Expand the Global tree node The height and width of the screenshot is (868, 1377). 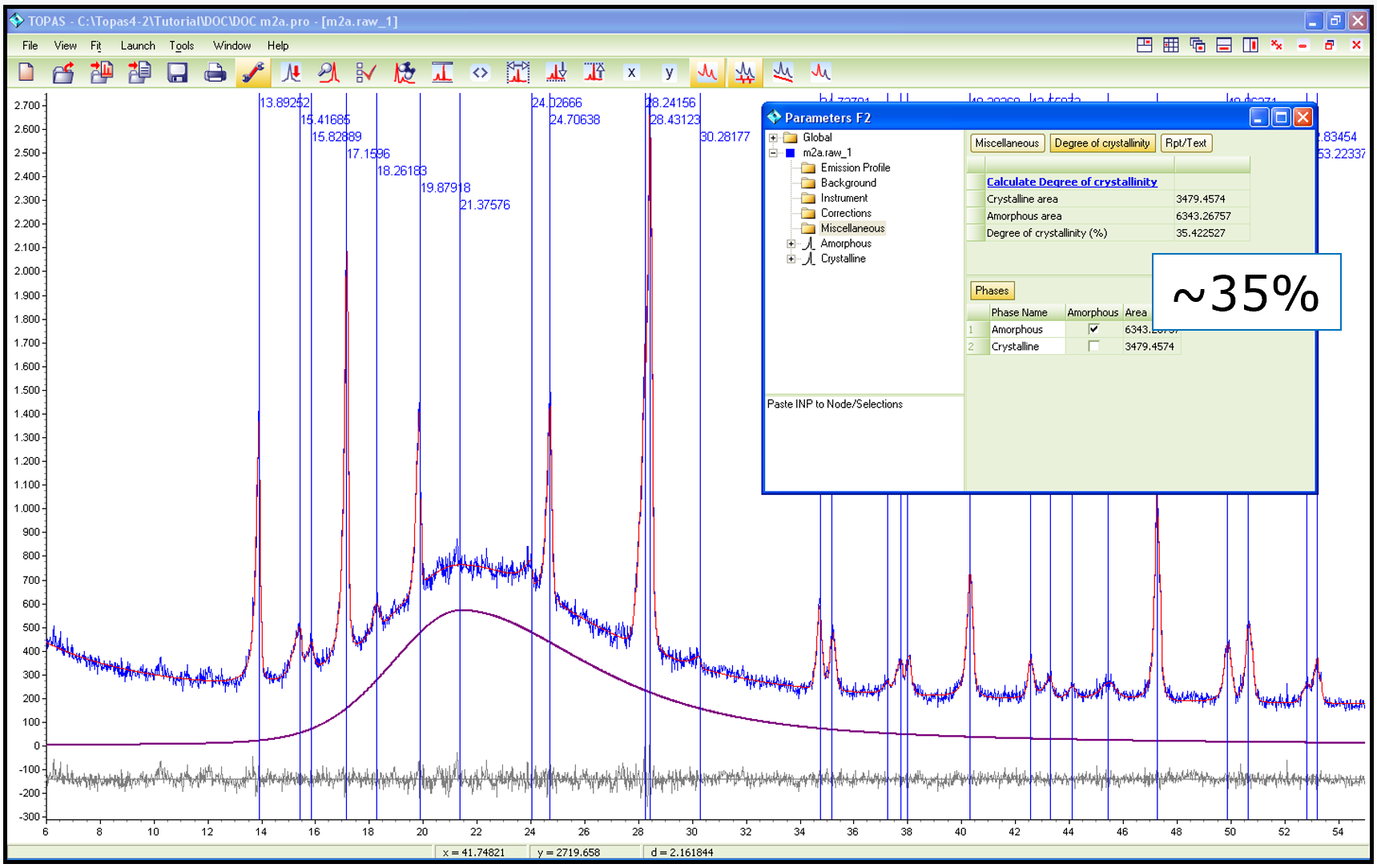pos(774,138)
